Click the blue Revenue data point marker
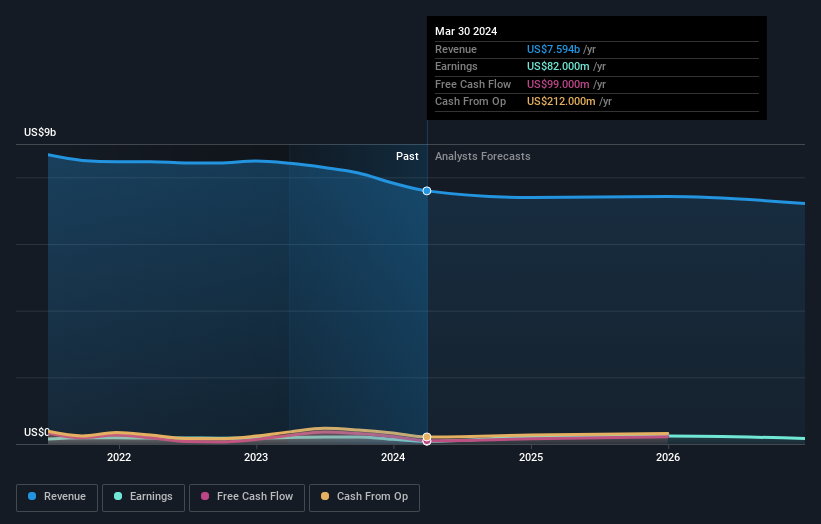 [x=427, y=191]
